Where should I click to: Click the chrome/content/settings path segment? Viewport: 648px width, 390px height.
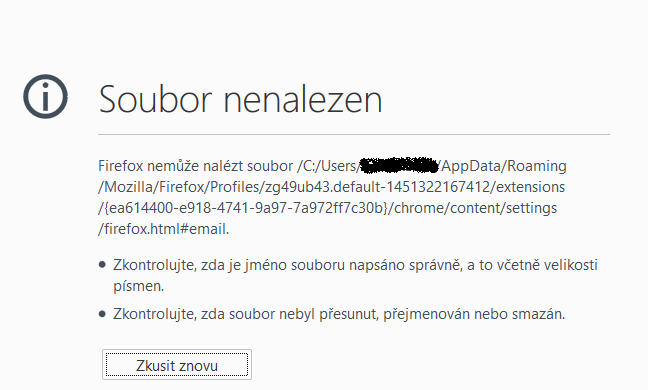[x=475, y=208]
